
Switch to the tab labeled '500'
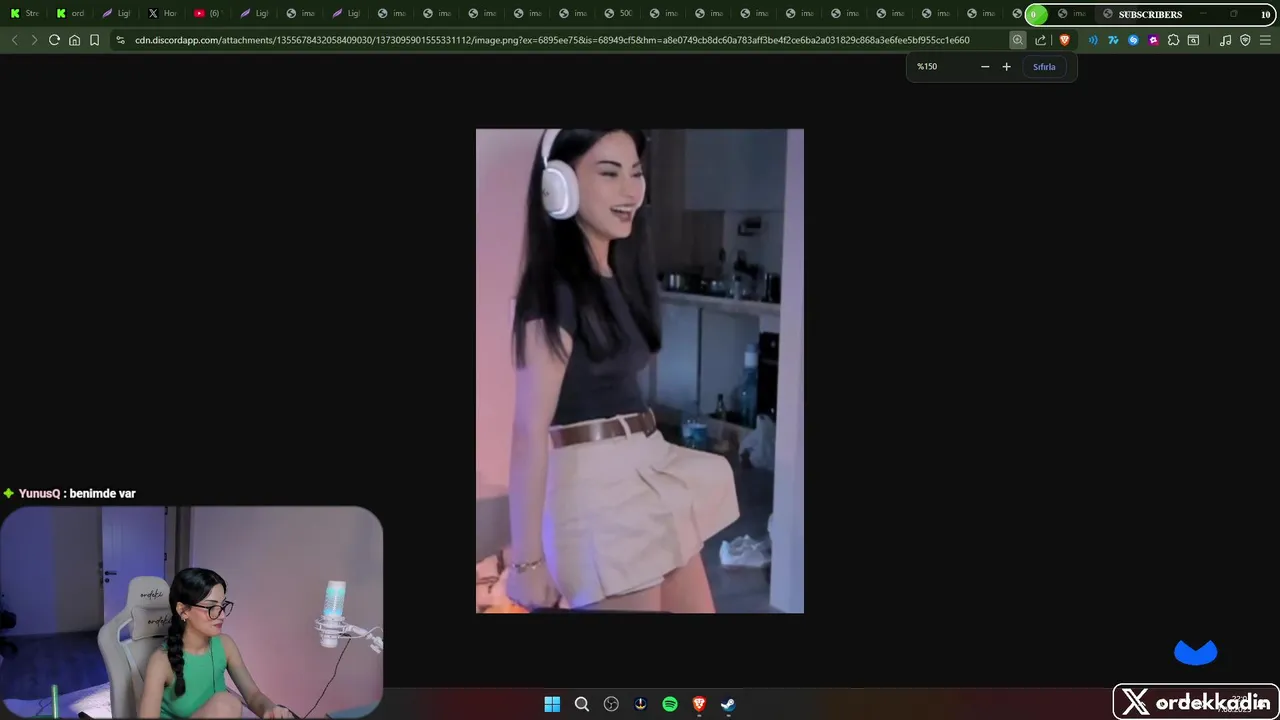click(x=620, y=13)
